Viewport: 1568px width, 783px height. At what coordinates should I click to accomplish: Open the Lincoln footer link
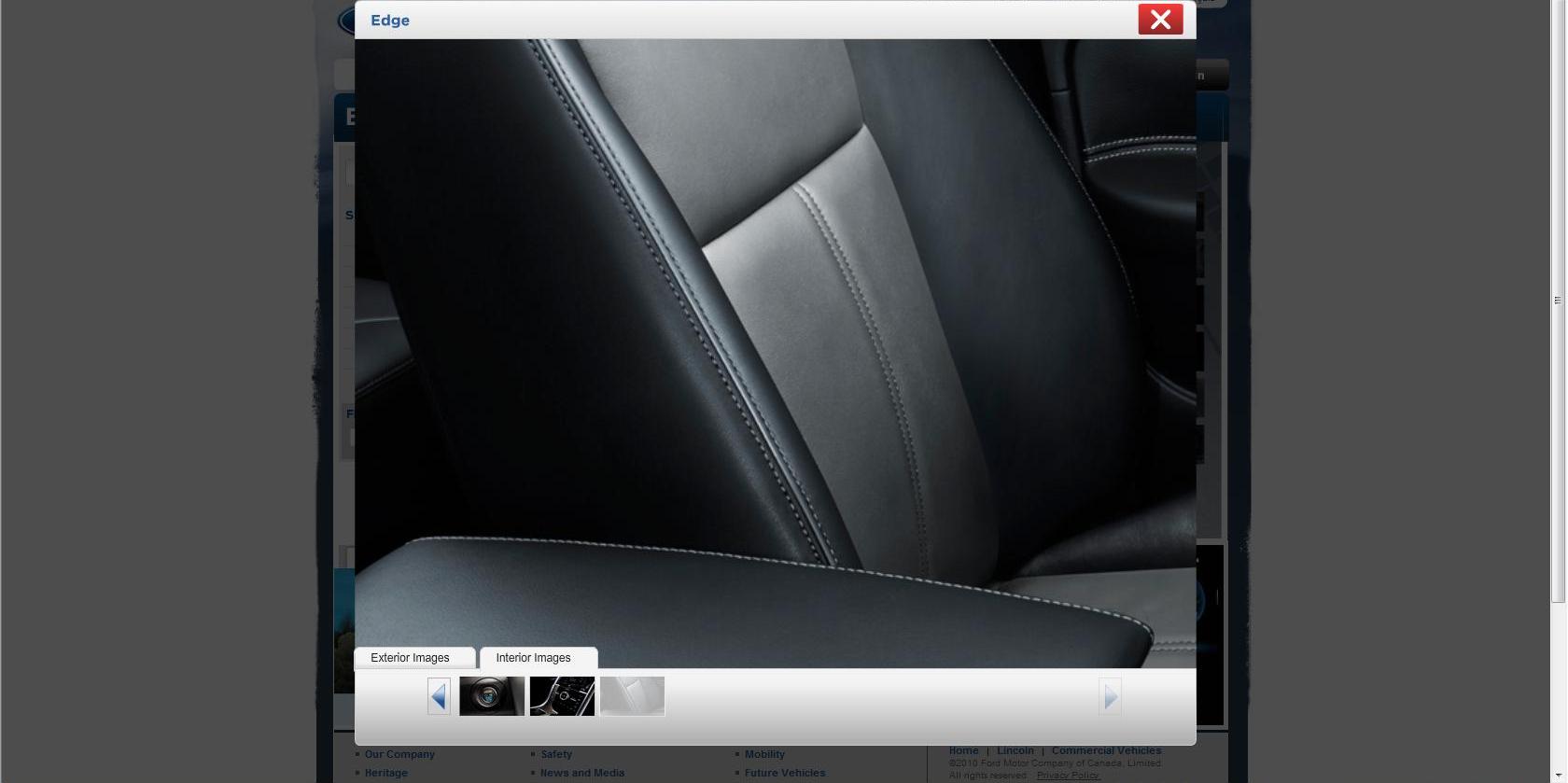(1015, 750)
